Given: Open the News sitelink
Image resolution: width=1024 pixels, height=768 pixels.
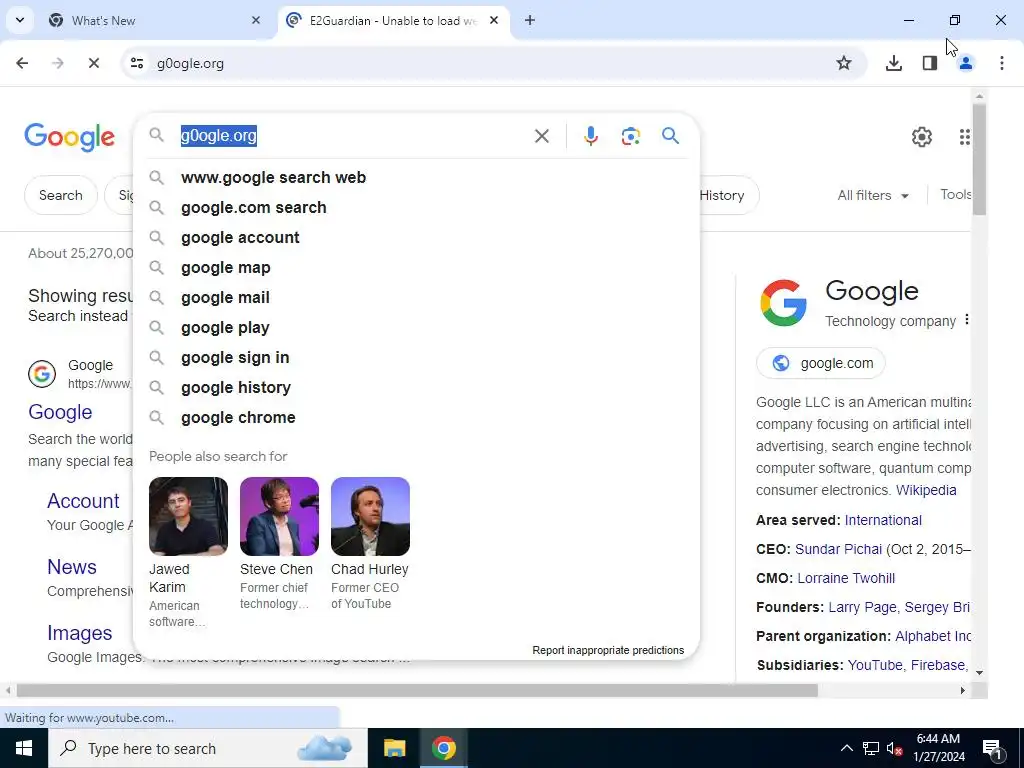Looking at the screenshot, I should click(x=72, y=567).
